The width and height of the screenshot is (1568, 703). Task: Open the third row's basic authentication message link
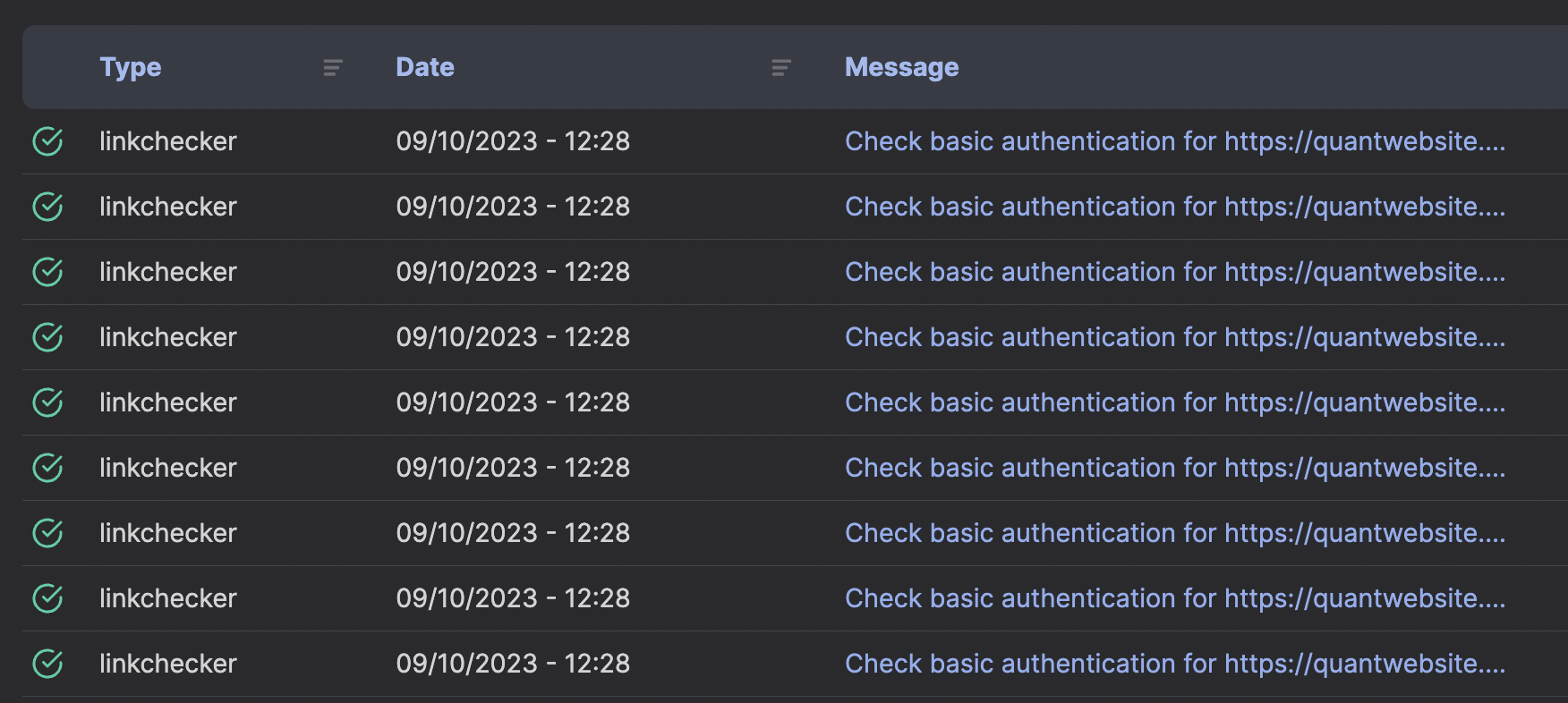click(1174, 272)
